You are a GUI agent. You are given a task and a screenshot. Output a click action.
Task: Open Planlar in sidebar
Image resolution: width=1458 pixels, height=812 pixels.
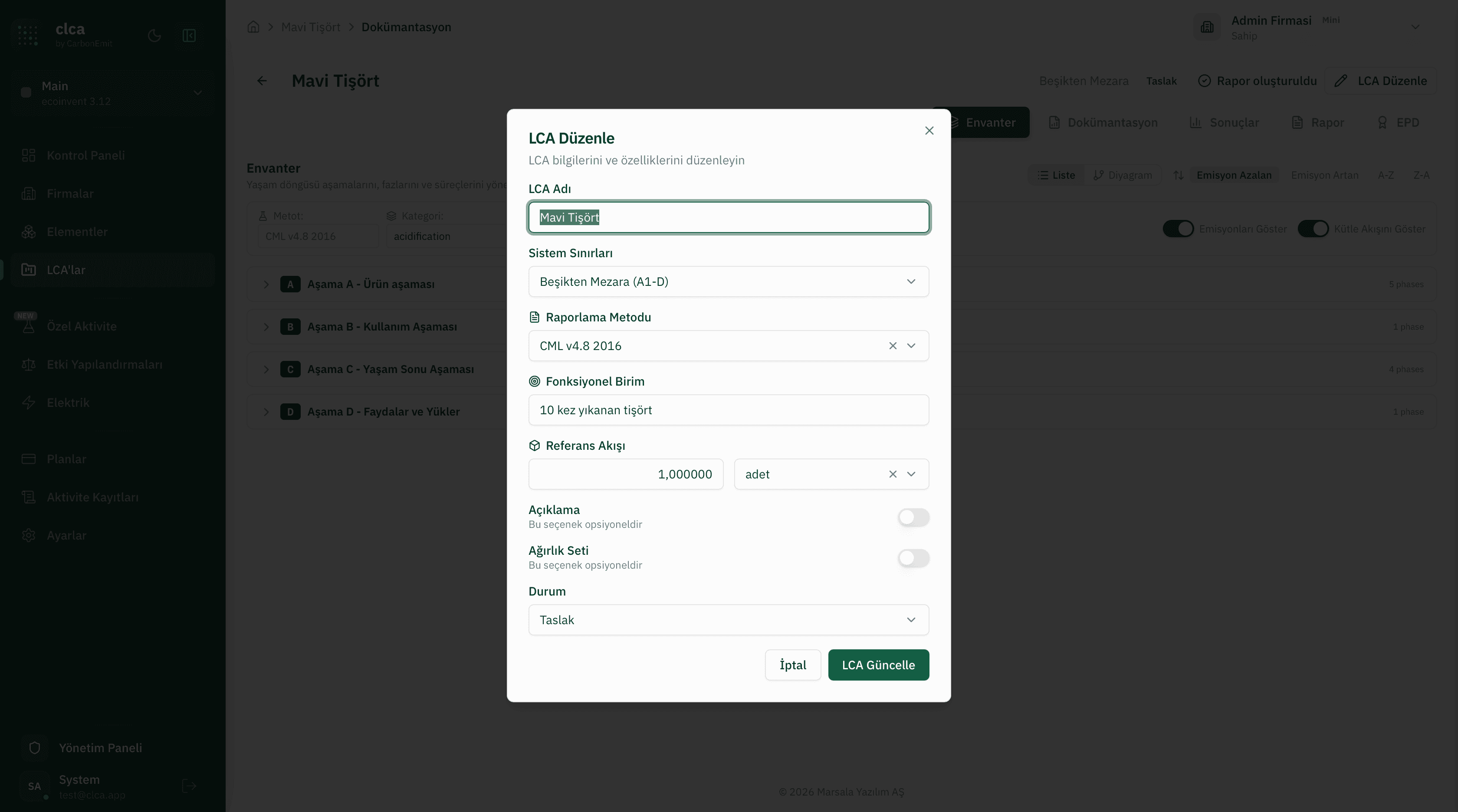113,459
